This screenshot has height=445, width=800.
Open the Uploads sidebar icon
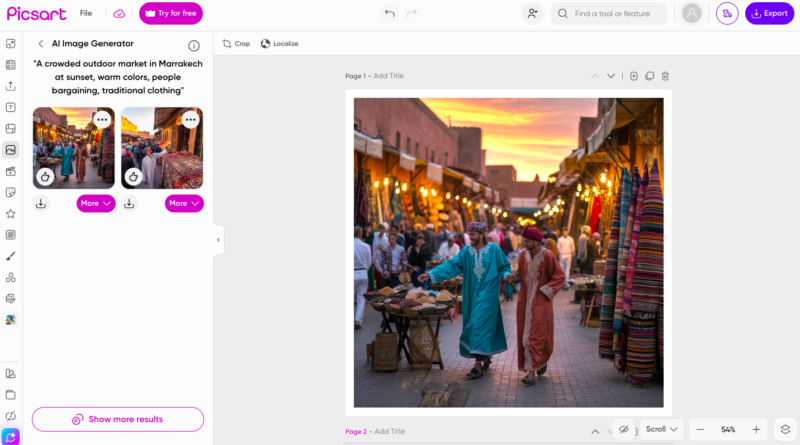(11, 86)
